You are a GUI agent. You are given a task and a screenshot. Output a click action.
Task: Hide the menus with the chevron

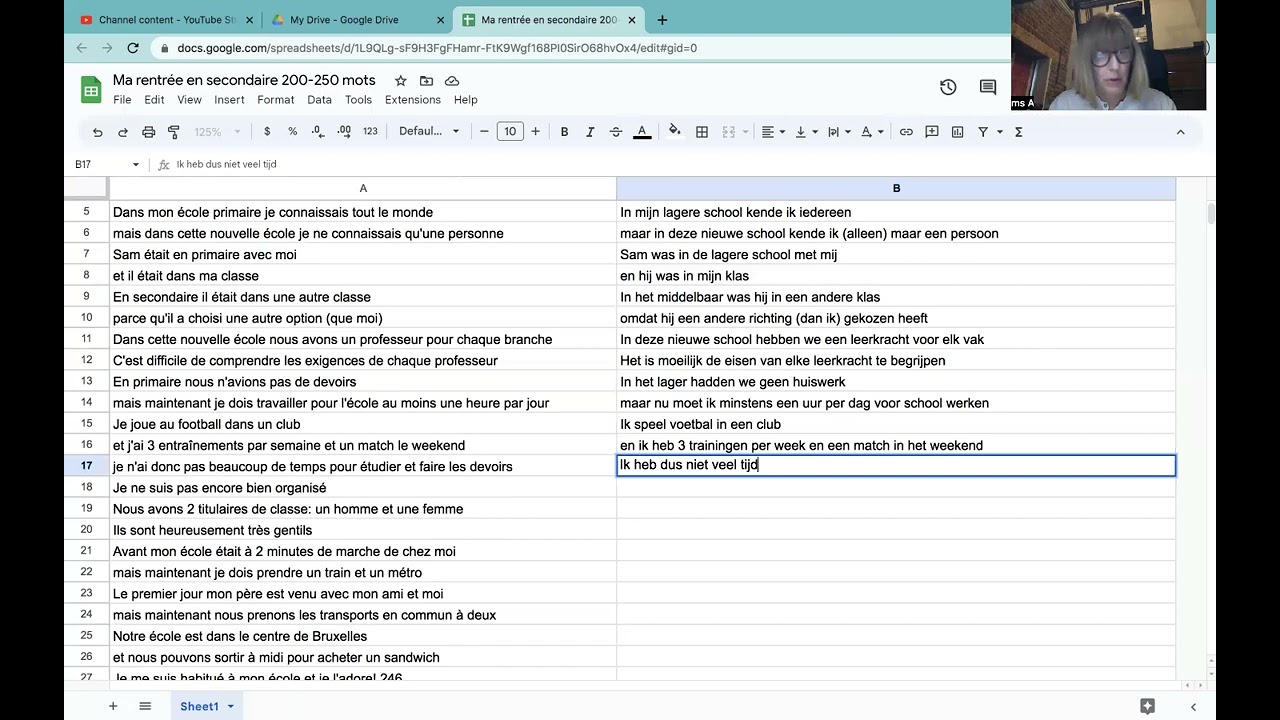(1180, 132)
